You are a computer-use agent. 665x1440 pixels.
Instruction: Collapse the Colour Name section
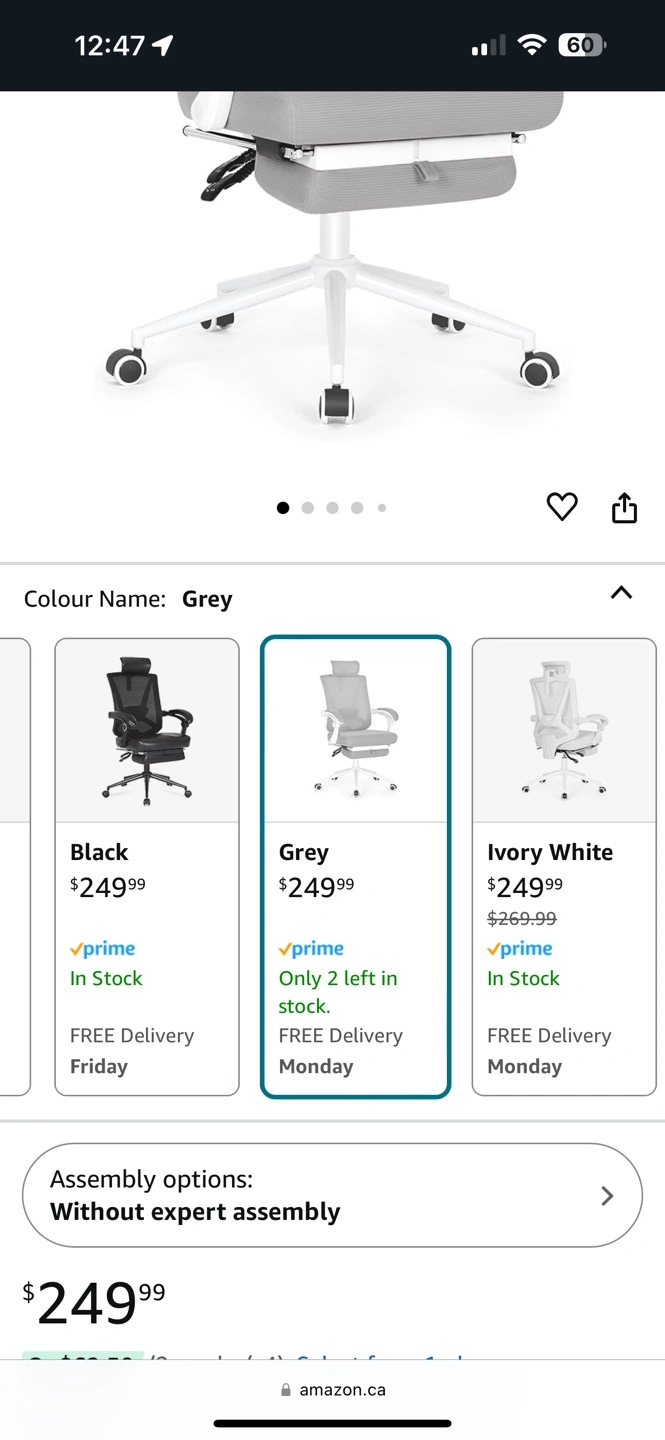(x=621, y=593)
